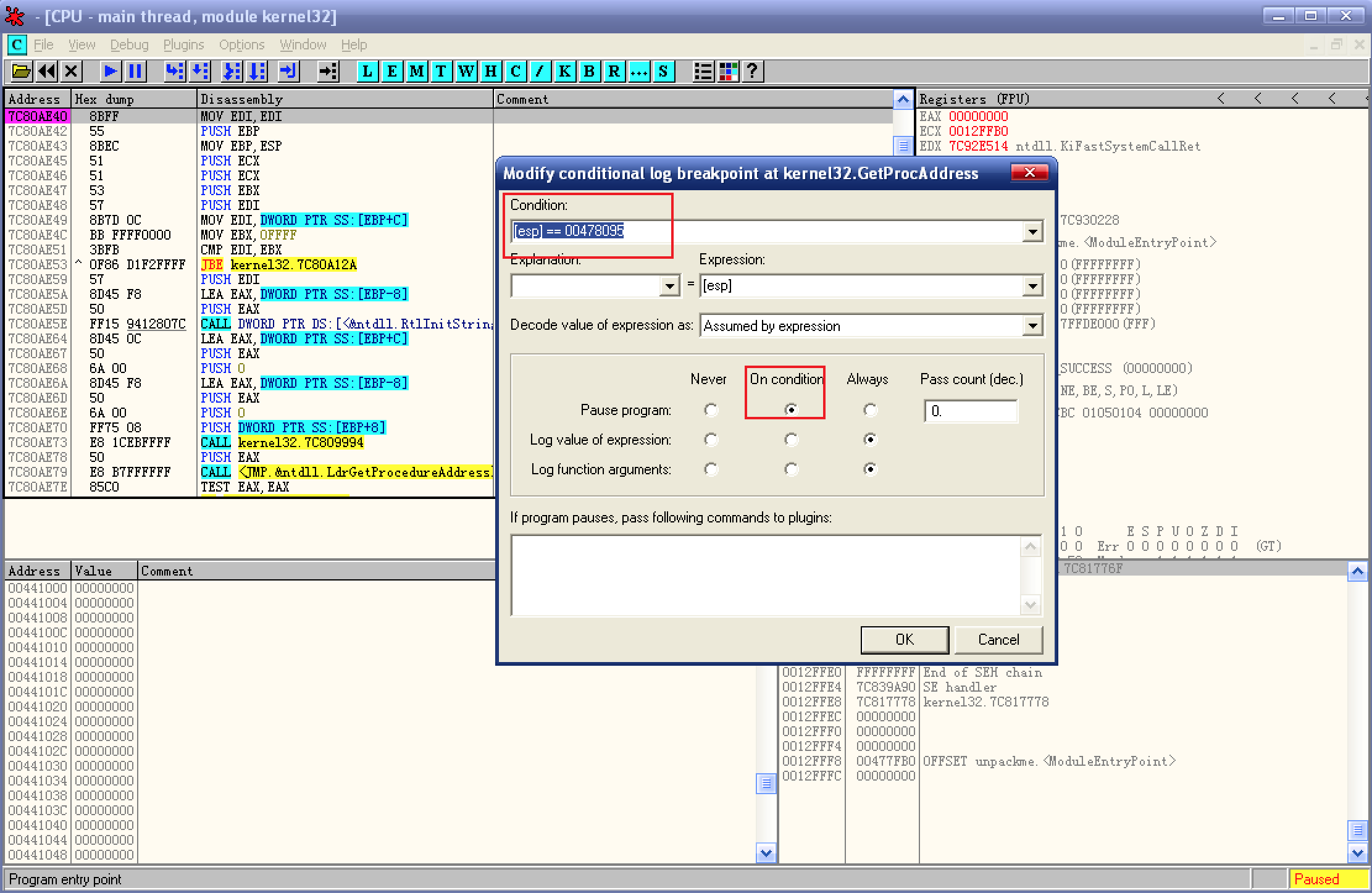Click the Pause execution toolbar icon

coord(135,72)
